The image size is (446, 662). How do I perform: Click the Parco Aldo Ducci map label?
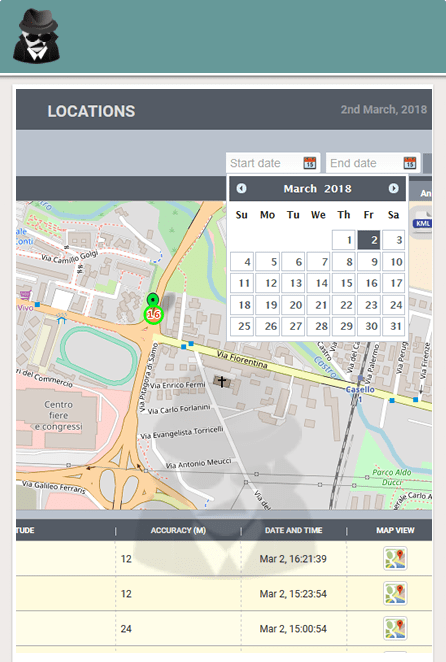coord(392,477)
